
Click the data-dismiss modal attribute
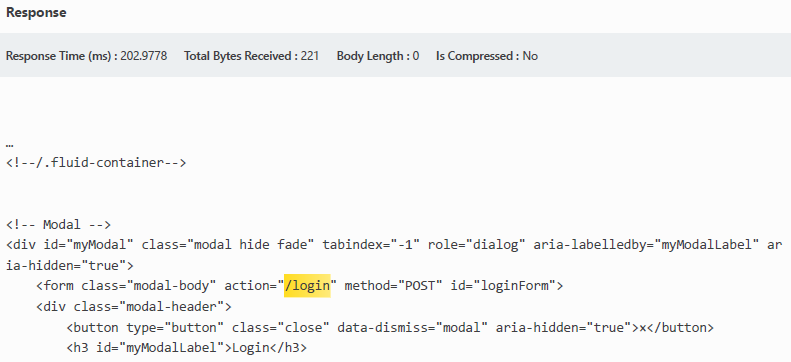coord(413,327)
